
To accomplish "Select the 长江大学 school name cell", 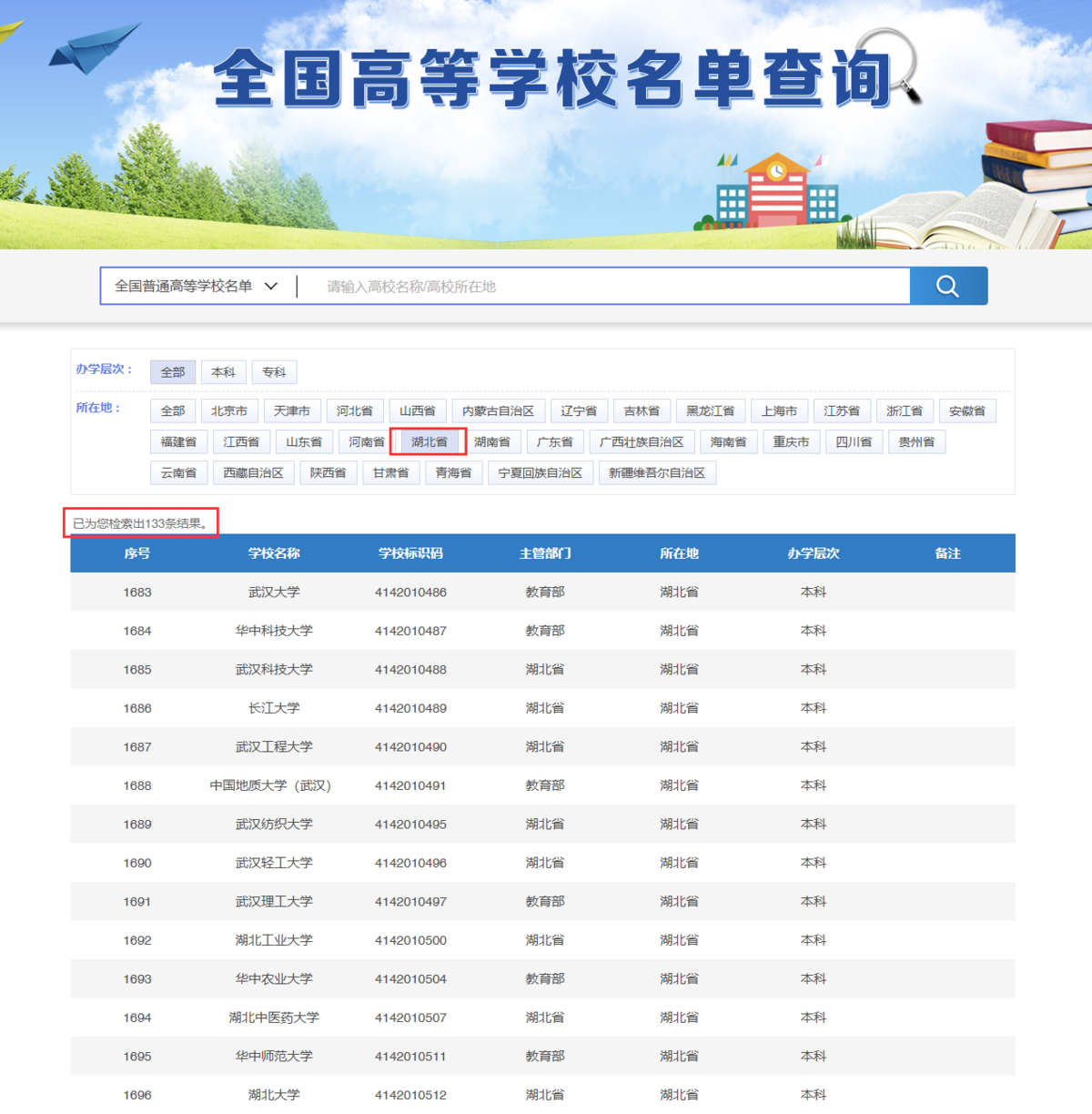I will 274,708.
